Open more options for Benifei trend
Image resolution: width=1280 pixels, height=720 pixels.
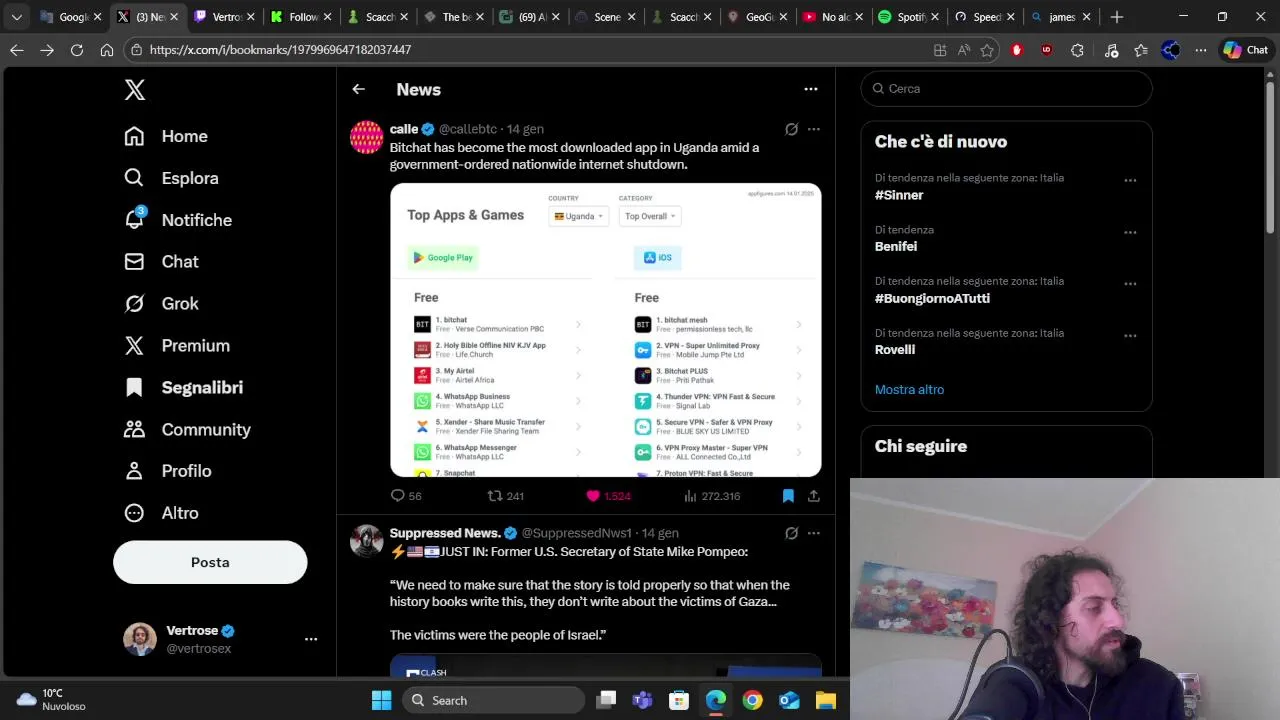[x=1130, y=233]
